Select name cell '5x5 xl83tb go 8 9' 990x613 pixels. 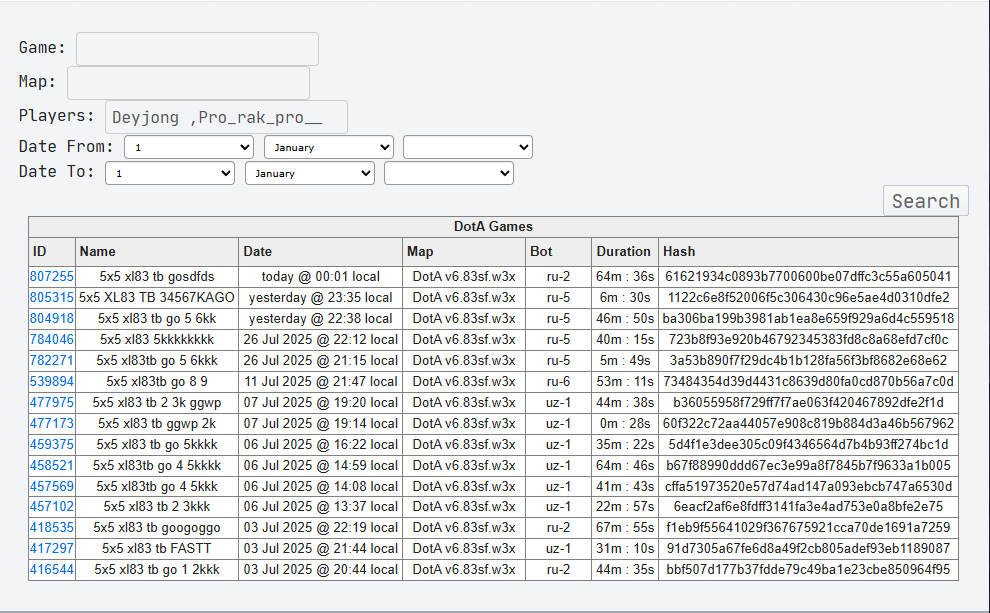(157, 381)
